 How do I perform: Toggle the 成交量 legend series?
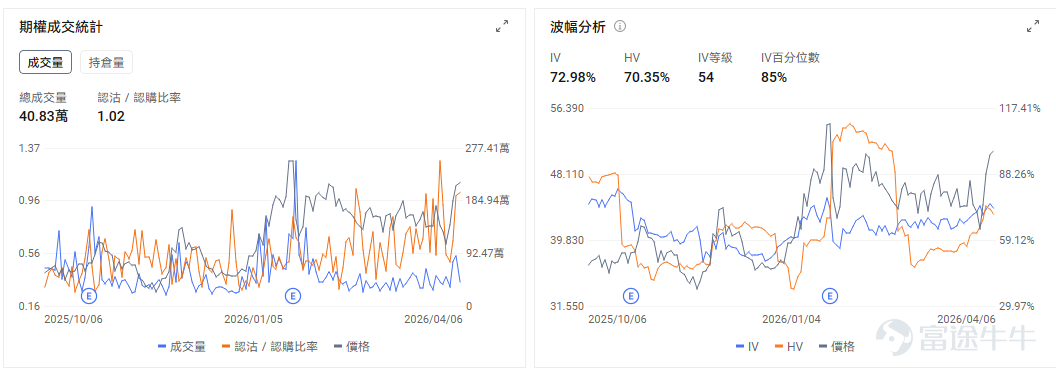[x=182, y=347]
